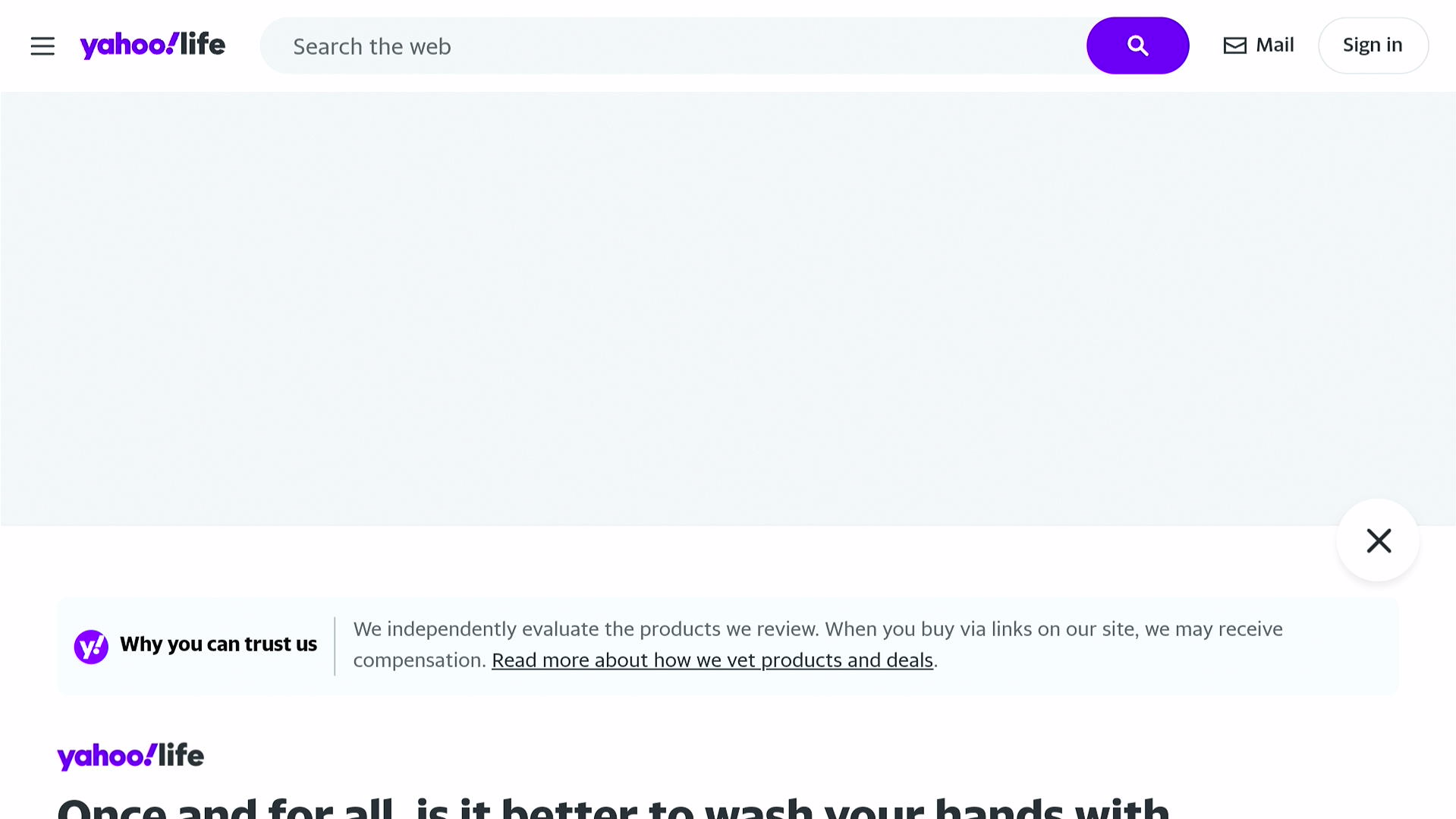
Task: Open the hamburger navigation menu
Action: point(42,46)
